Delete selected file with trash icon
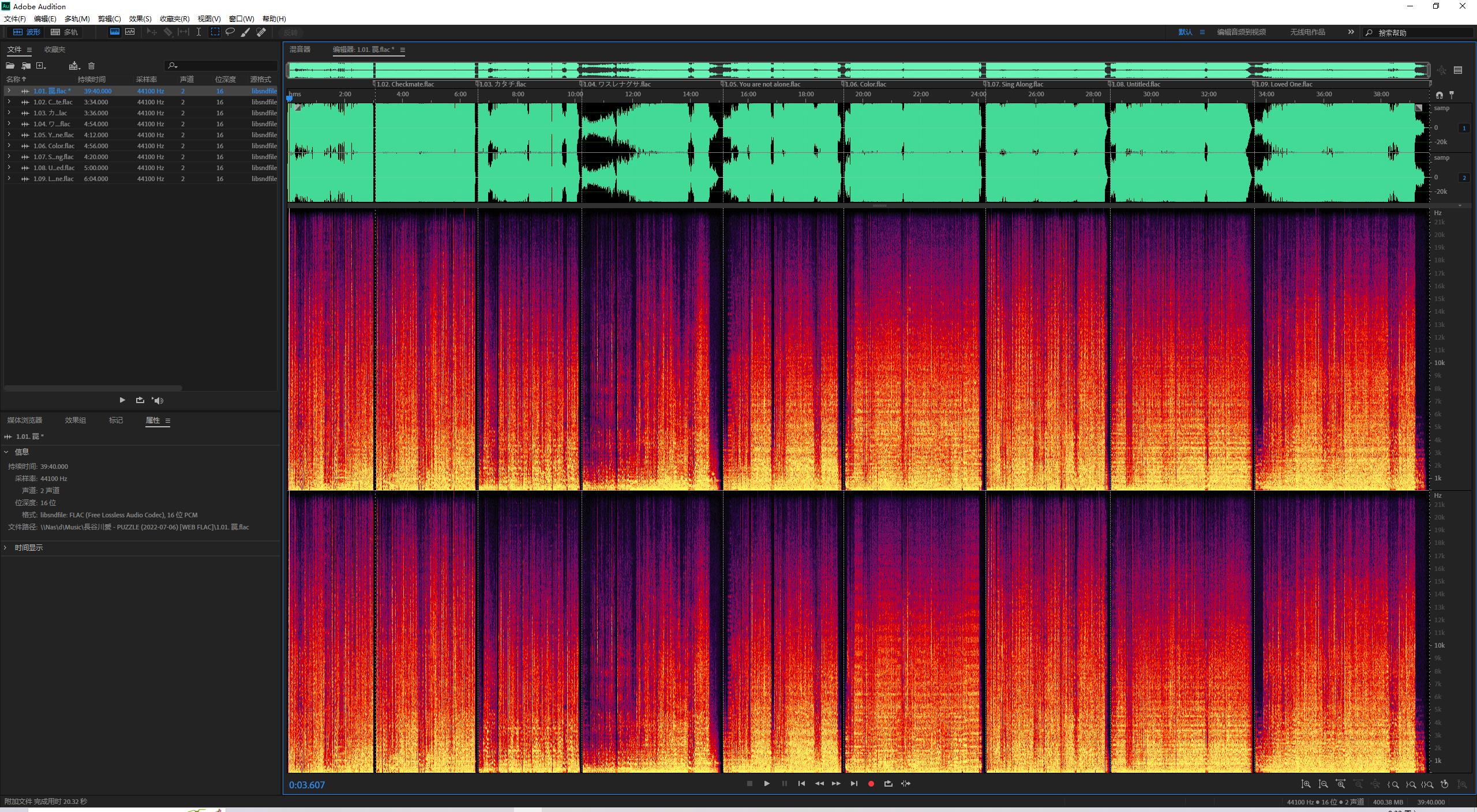The image size is (1477, 812). pyautogui.click(x=91, y=66)
